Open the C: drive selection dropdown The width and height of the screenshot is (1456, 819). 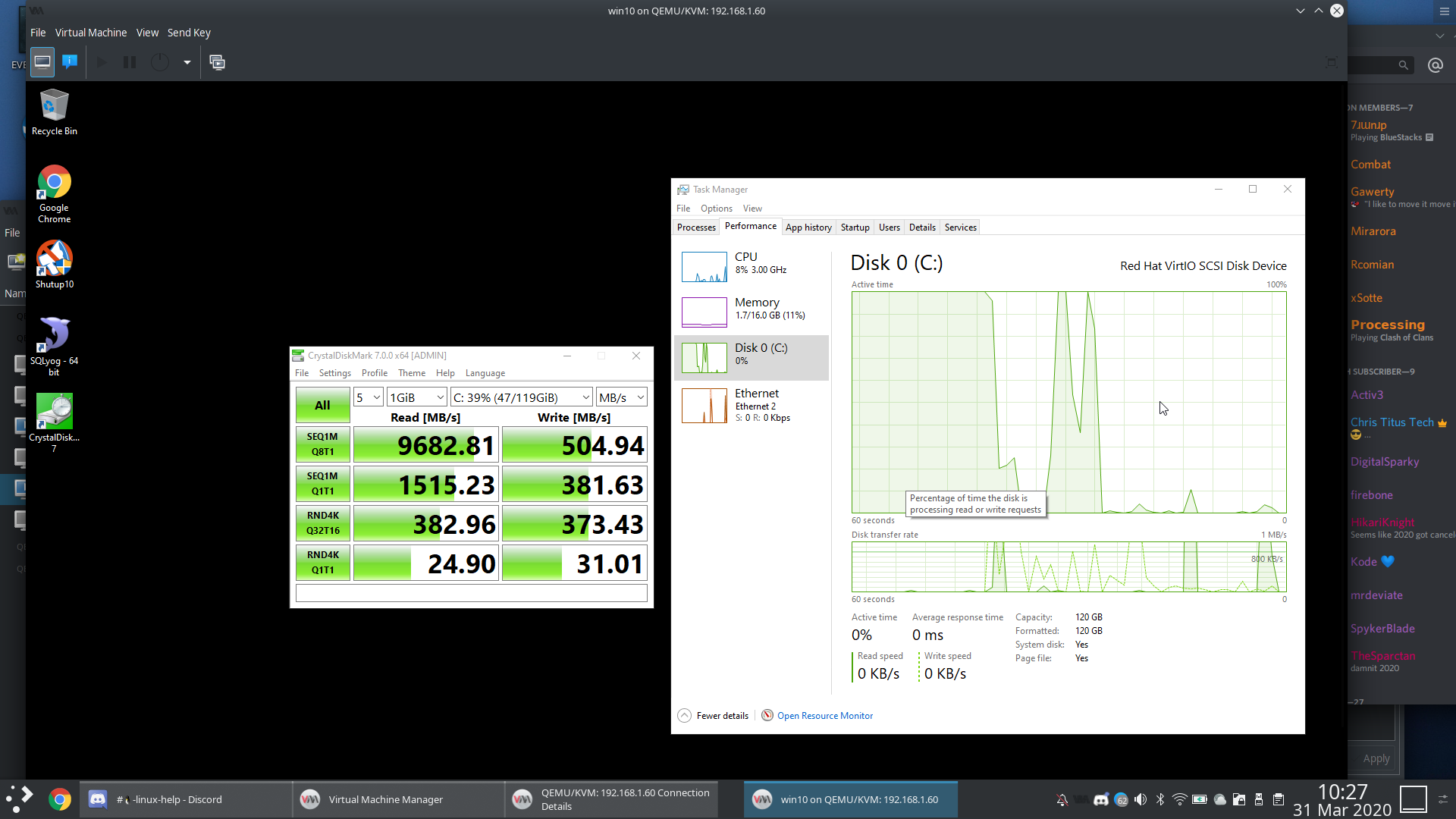pyautogui.click(x=521, y=397)
